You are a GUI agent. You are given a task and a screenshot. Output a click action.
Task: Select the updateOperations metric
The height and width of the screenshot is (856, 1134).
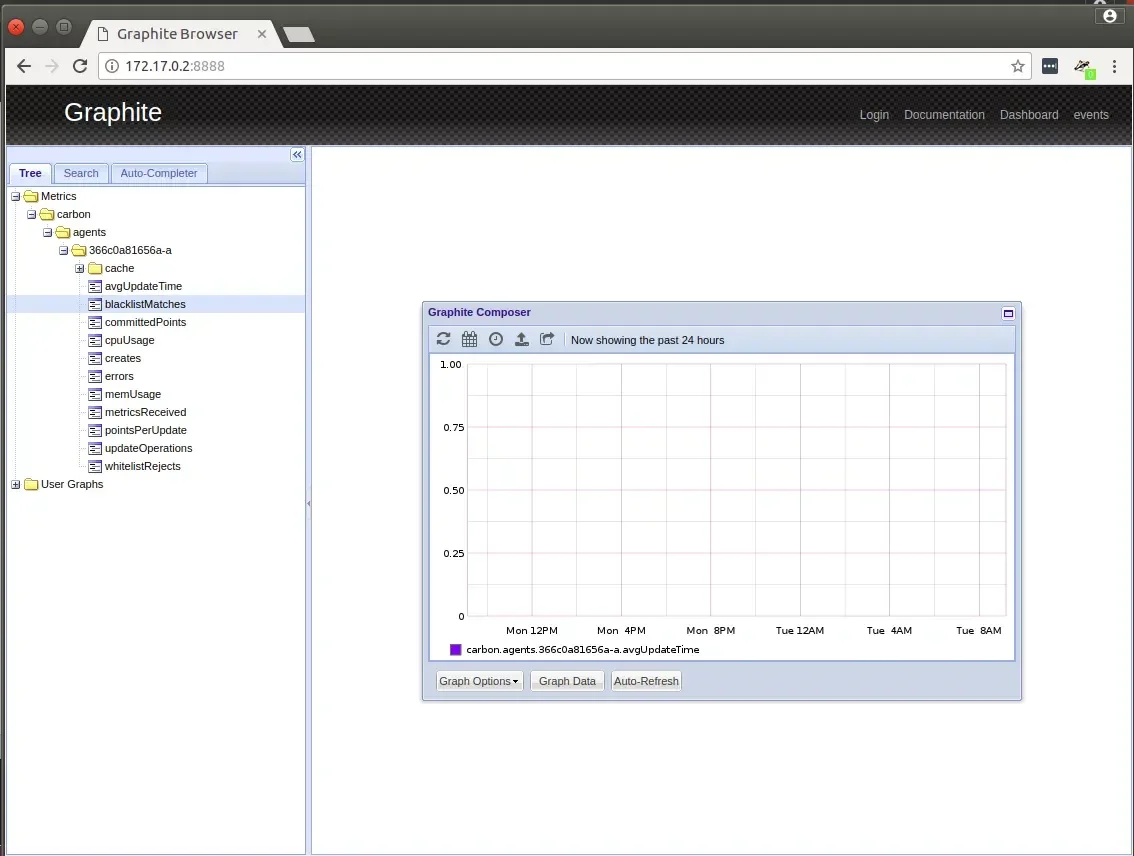click(148, 449)
